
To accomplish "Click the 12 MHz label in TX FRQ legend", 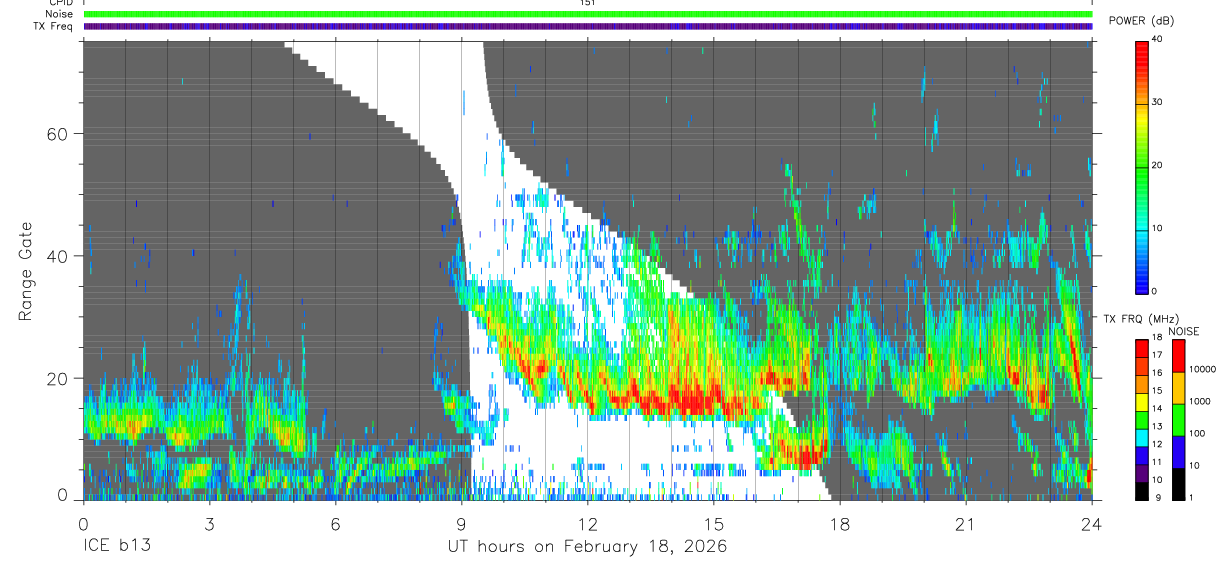I will tap(1158, 443).
